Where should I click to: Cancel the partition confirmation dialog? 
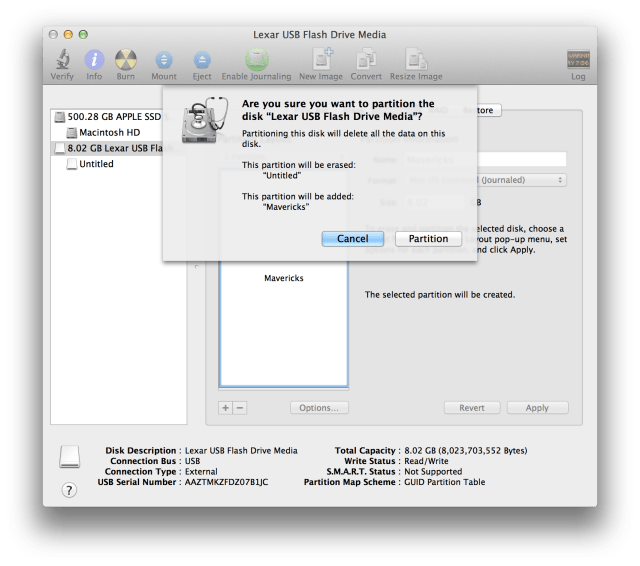(353, 239)
